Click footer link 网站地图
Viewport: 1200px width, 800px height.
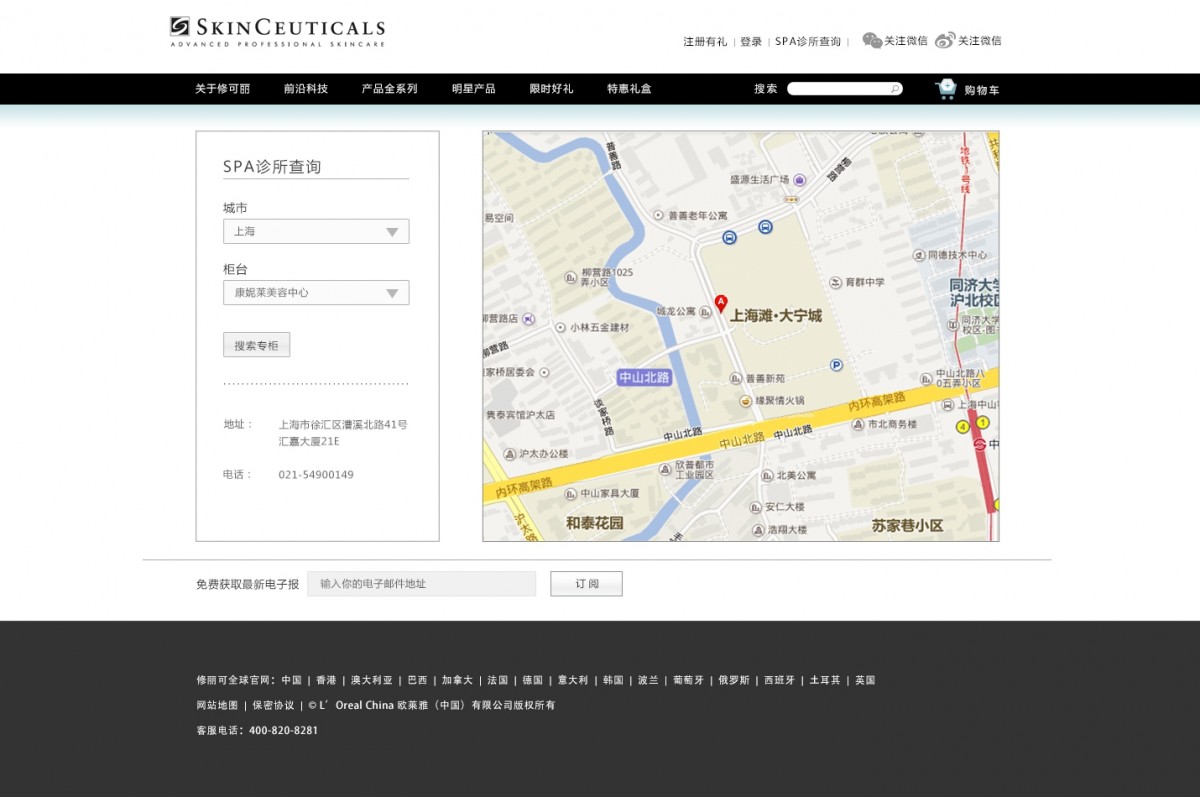[x=217, y=705]
